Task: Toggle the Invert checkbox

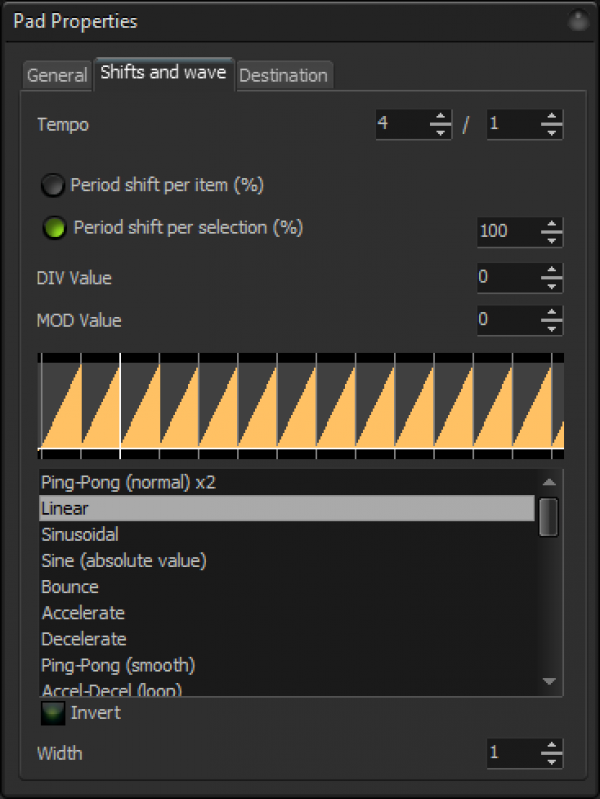Action: pos(53,713)
